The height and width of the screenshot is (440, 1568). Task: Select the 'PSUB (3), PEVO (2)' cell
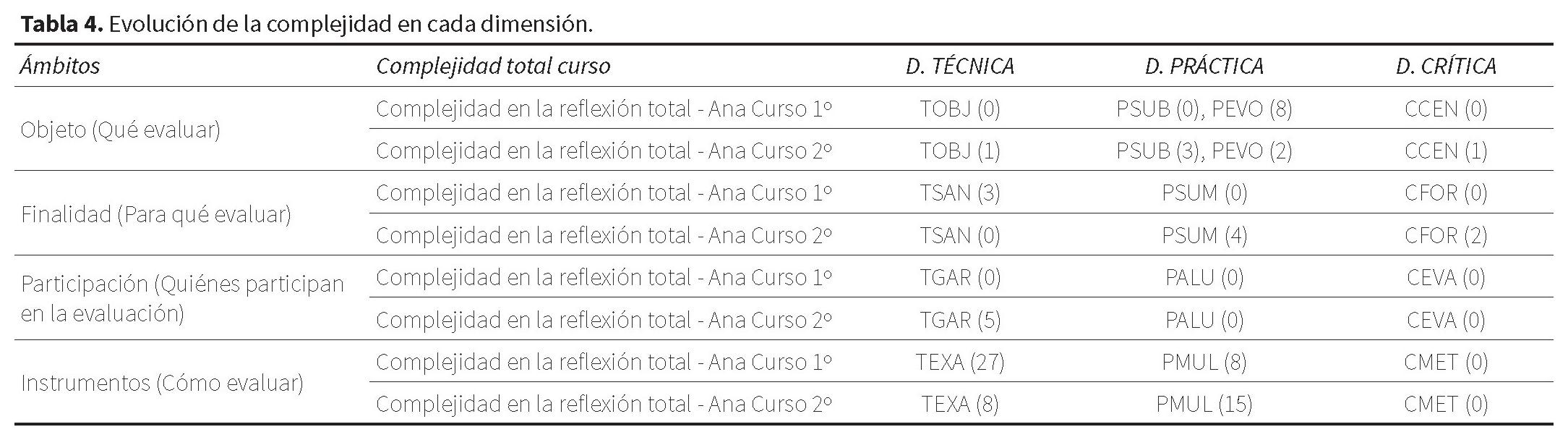pyautogui.click(x=1204, y=151)
